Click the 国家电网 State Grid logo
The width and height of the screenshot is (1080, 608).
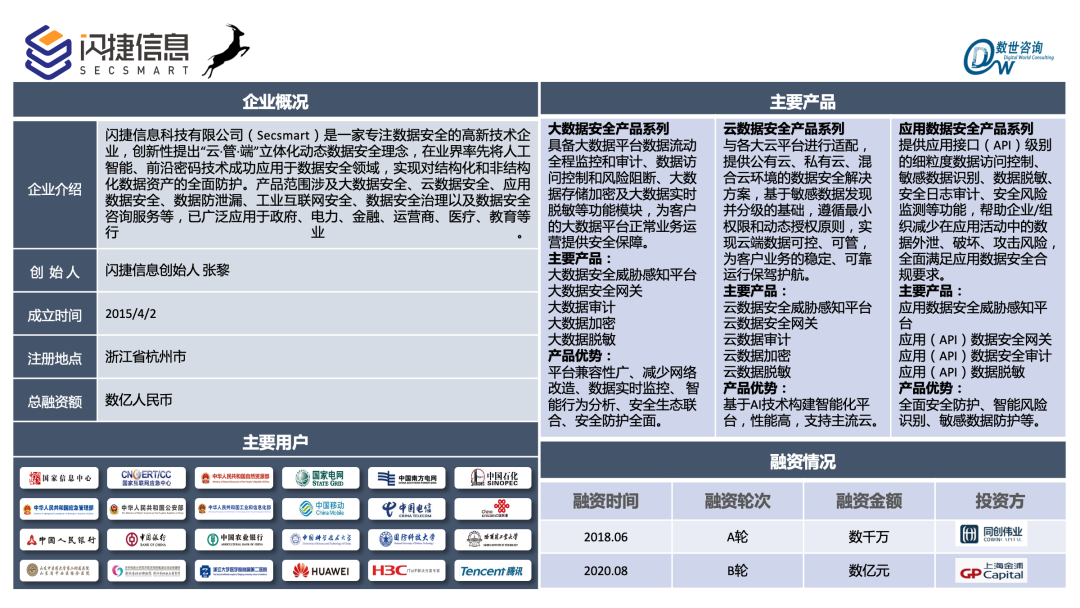pos(320,478)
